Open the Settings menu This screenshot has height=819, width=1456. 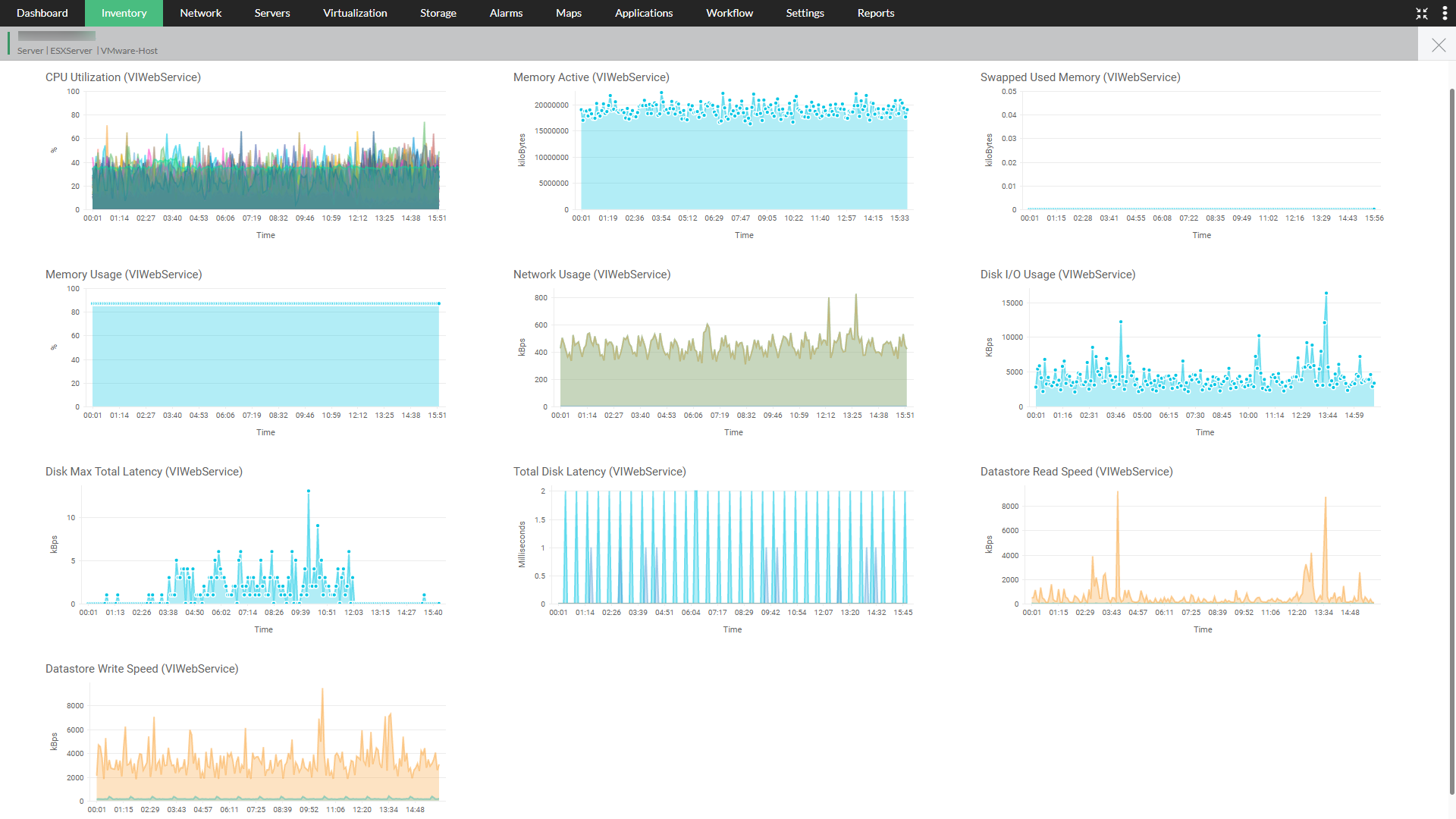pos(805,13)
